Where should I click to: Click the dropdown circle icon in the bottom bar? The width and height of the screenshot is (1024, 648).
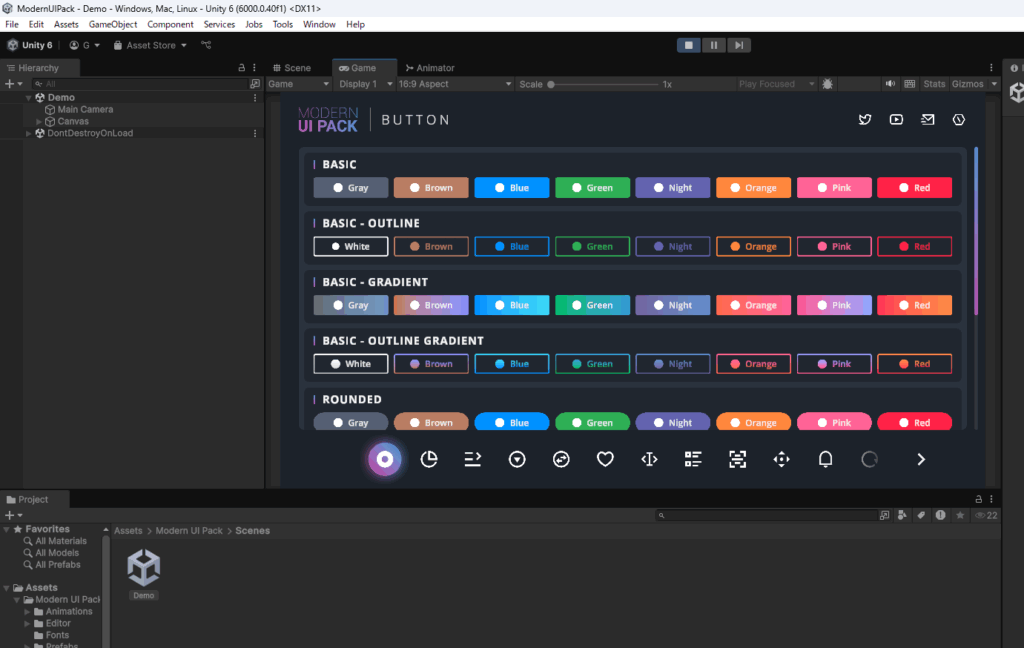click(517, 459)
